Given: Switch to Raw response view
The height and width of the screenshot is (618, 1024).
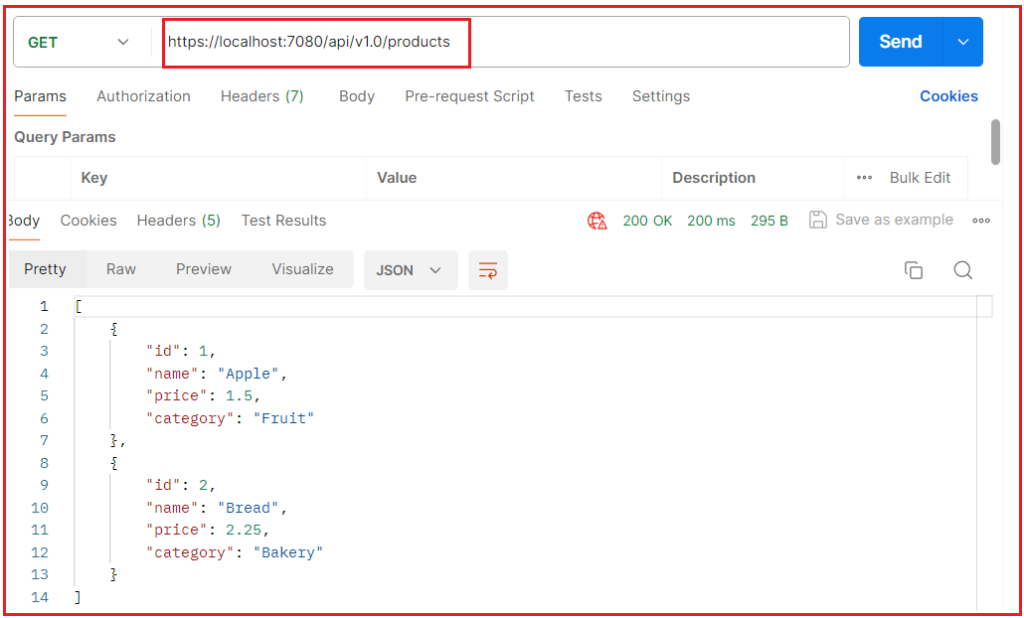Looking at the screenshot, I should (x=120, y=269).
